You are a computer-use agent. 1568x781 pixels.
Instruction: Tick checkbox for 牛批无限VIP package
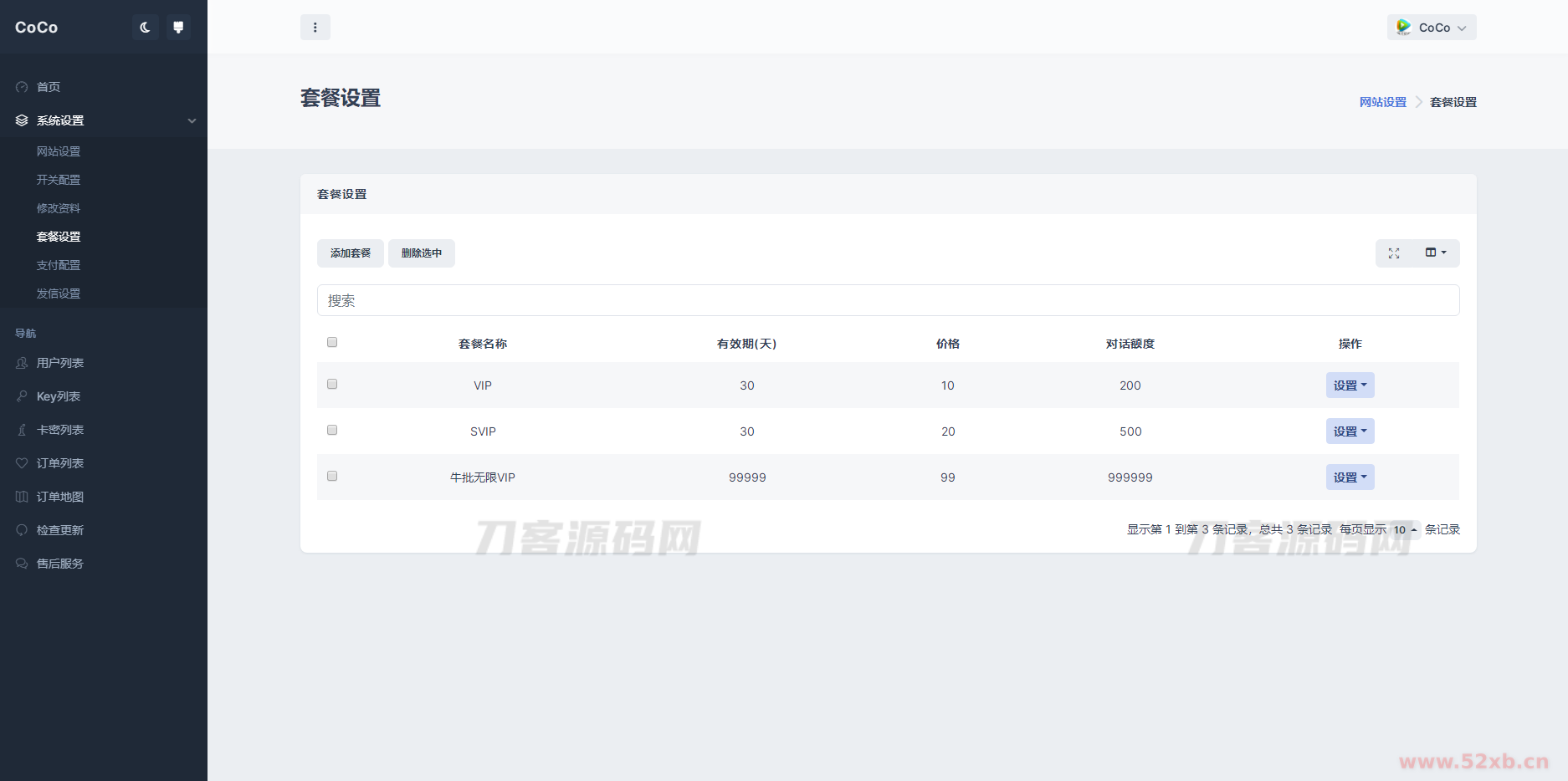332,476
